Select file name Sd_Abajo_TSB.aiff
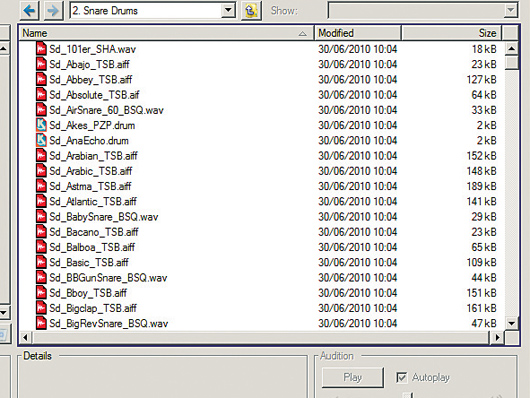530x398 pixels. 89,65
